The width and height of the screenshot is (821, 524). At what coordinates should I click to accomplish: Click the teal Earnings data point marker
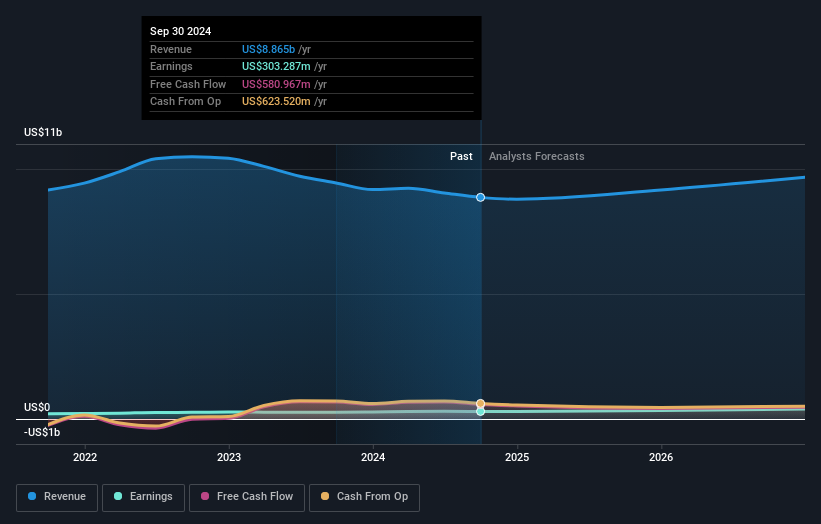(x=480, y=412)
